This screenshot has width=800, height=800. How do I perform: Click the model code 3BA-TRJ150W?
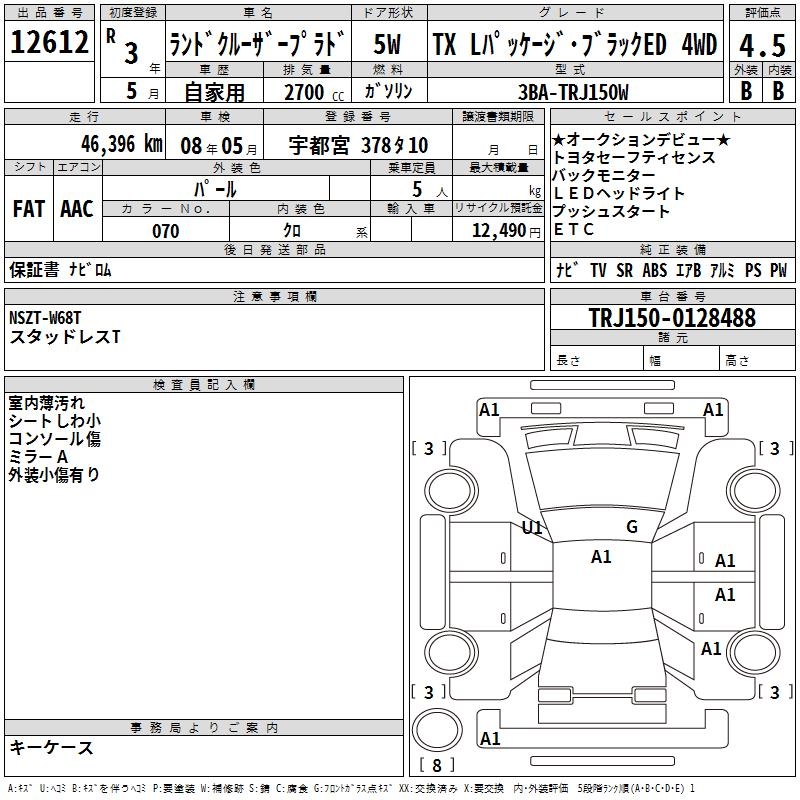[x=573, y=92]
